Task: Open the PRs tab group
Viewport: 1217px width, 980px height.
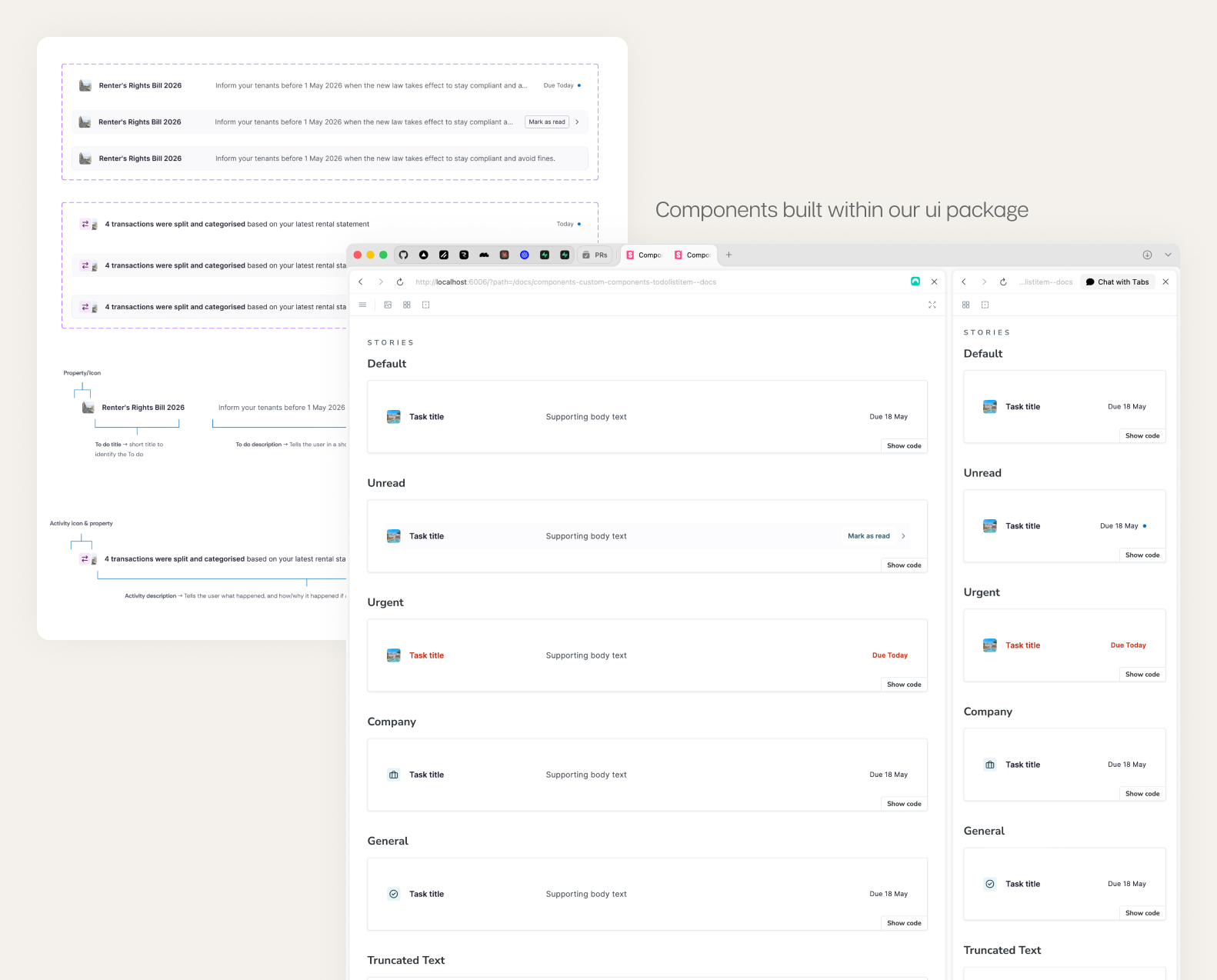Action: tap(595, 255)
